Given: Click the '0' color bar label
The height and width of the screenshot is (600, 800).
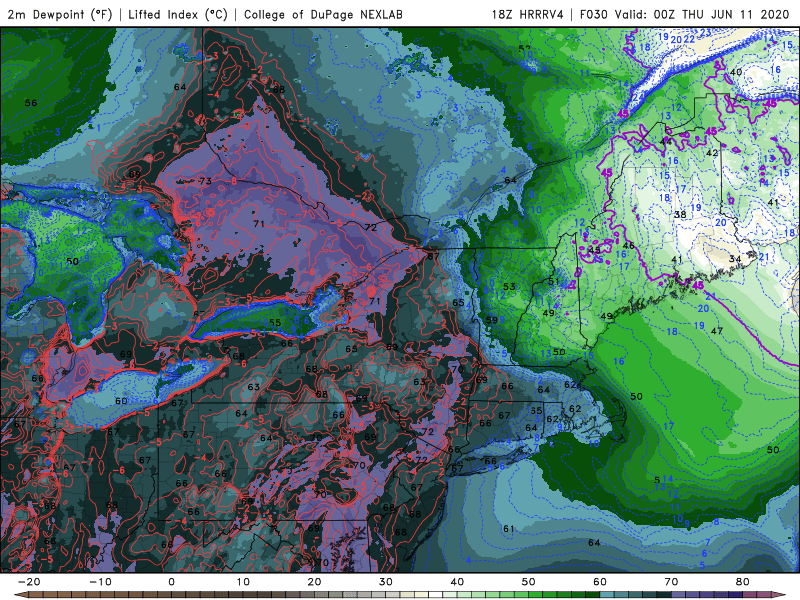Looking at the screenshot, I should (171, 582).
